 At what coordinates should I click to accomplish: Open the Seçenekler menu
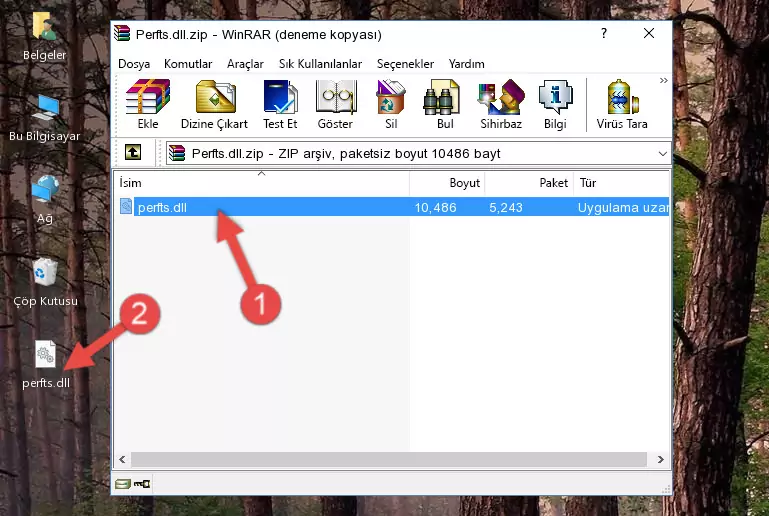tap(405, 64)
